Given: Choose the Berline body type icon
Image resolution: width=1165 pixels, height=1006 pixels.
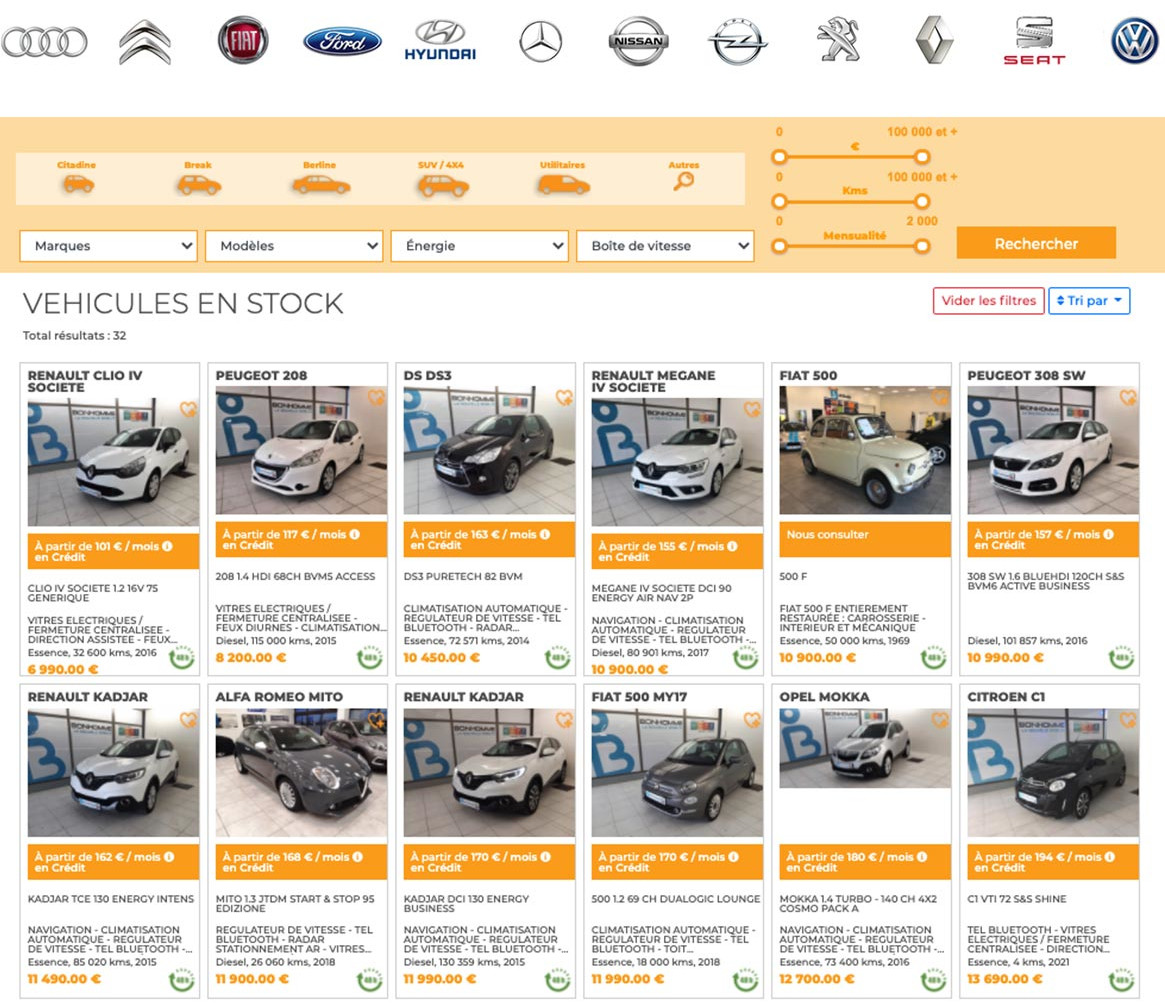Looking at the screenshot, I should (320, 185).
